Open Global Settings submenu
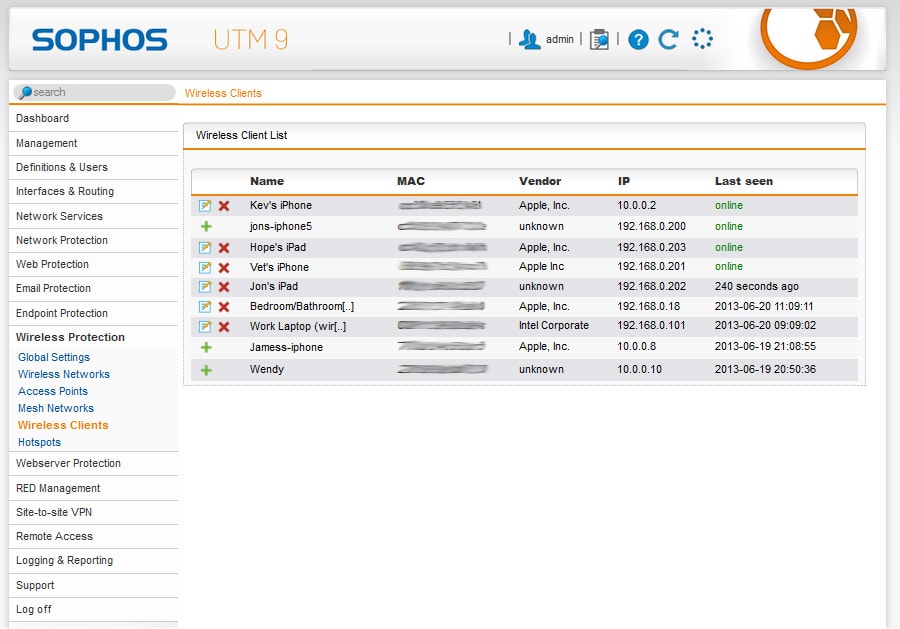Image resolution: width=900 pixels, height=629 pixels. (54, 358)
